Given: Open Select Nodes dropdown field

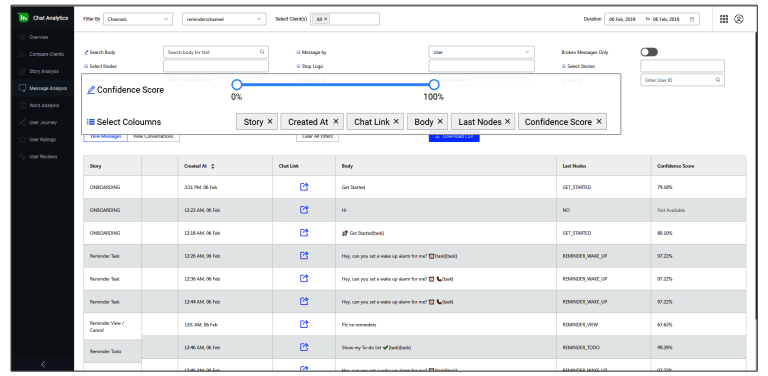Looking at the screenshot, I should click(x=216, y=66).
